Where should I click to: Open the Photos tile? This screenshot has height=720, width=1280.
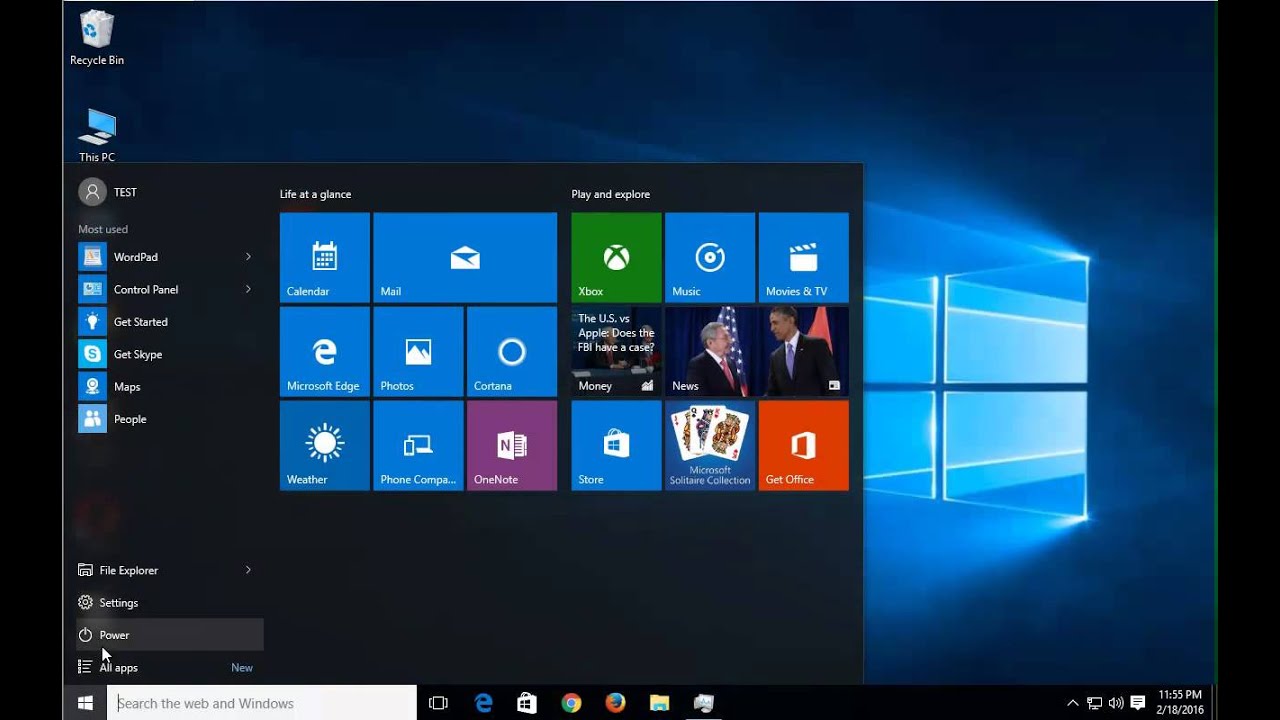[x=418, y=351]
